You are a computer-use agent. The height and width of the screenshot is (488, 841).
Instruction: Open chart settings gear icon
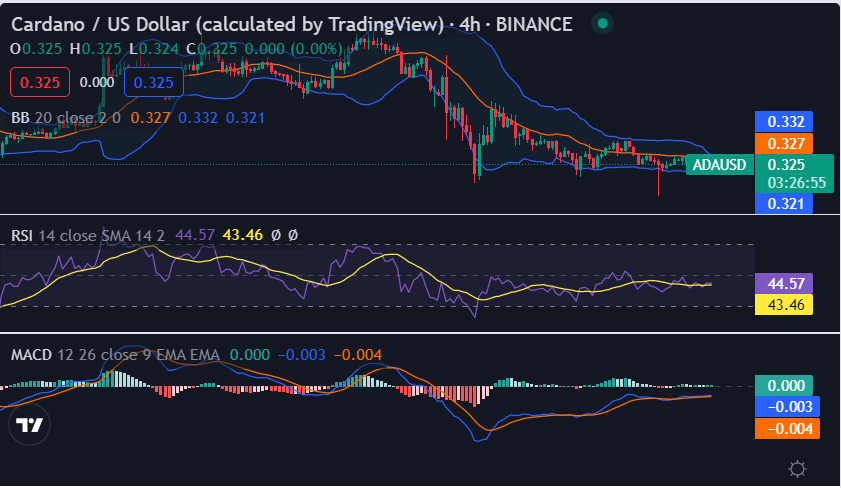[x=797, y=469]
